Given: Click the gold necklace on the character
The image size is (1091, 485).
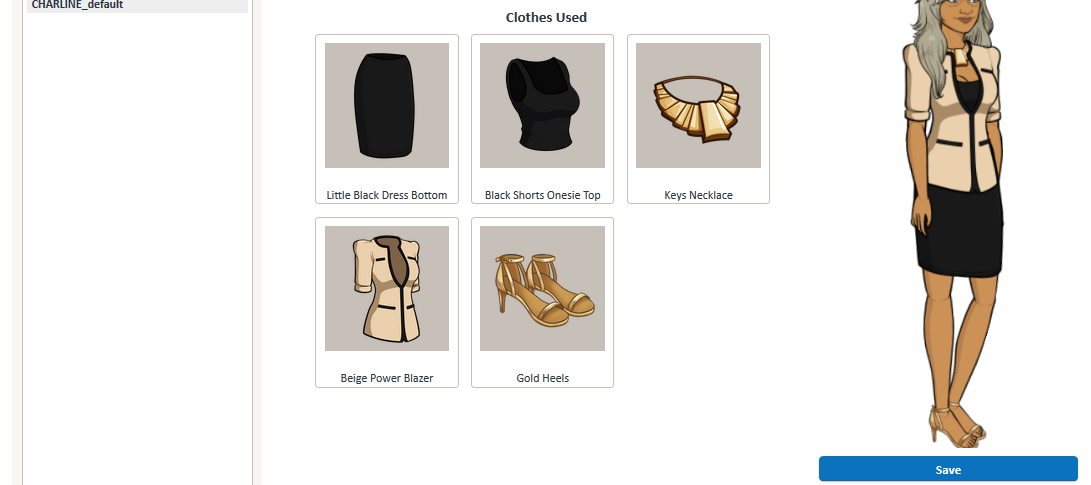Looking at the screenshot, I should pyautogui.click(x=964, y=52).
